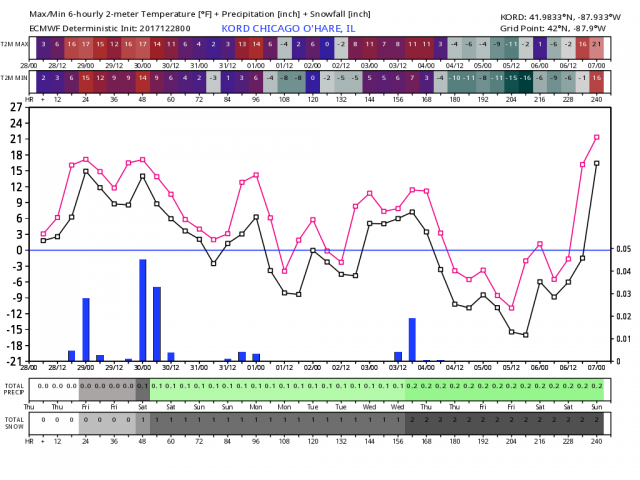
Task: Click the last pink max-temperature marker
Action: [597, 137]
